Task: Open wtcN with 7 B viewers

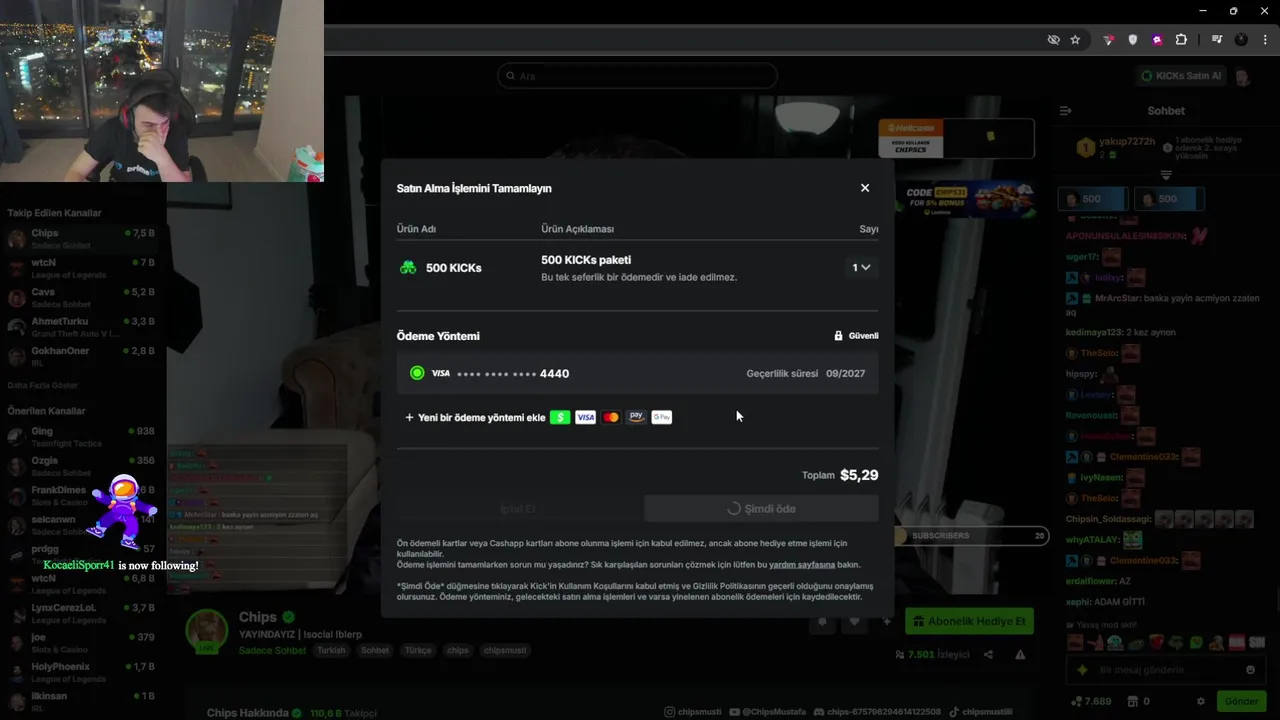Action: point(82,268)
